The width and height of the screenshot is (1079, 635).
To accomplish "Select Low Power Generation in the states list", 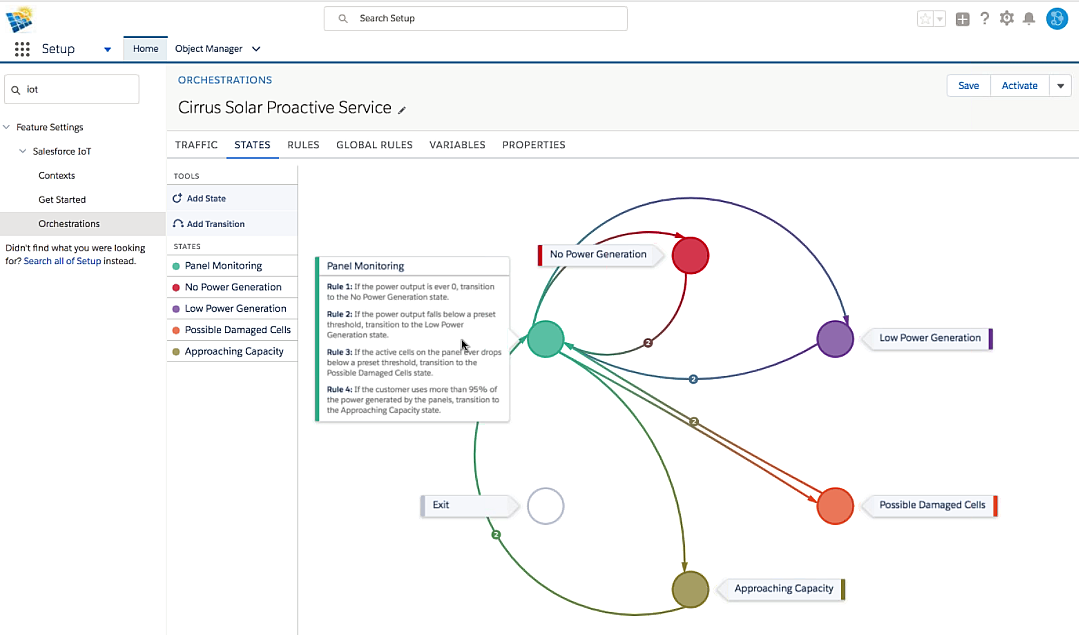I will click(x=232, y=308).
